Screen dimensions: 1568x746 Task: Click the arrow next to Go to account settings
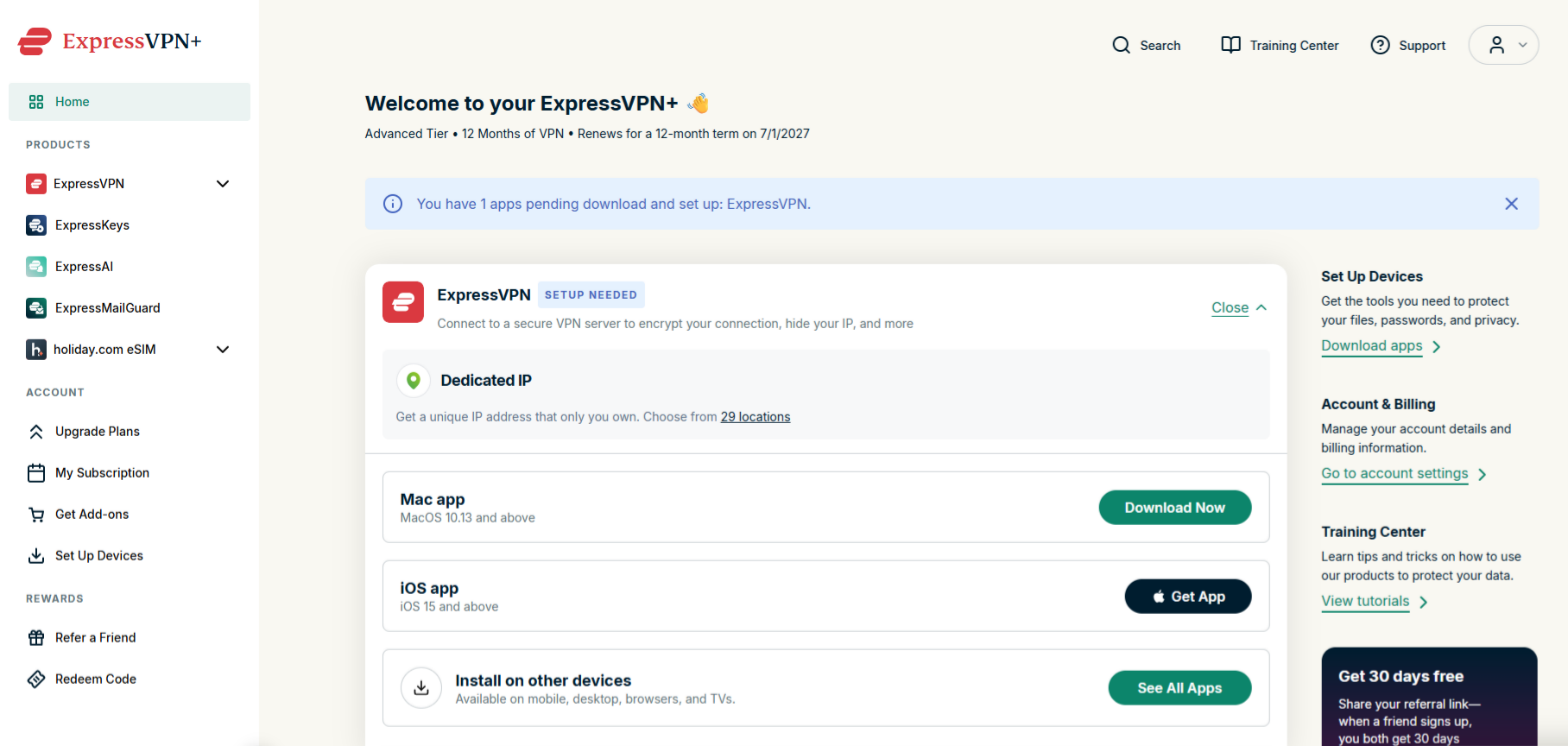tap(1483, 475)
